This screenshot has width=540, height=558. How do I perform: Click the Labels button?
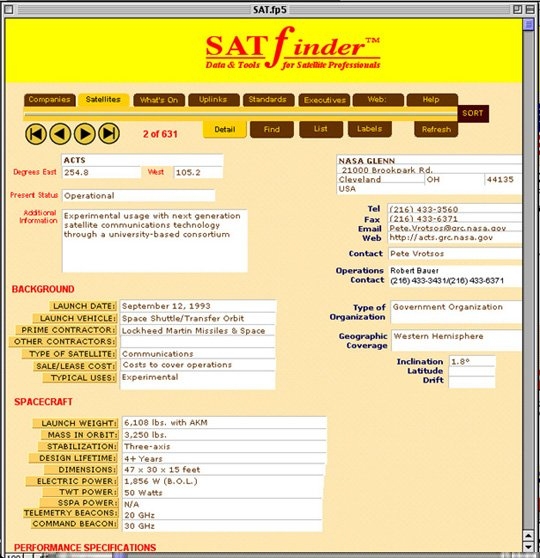click(369, 129)
